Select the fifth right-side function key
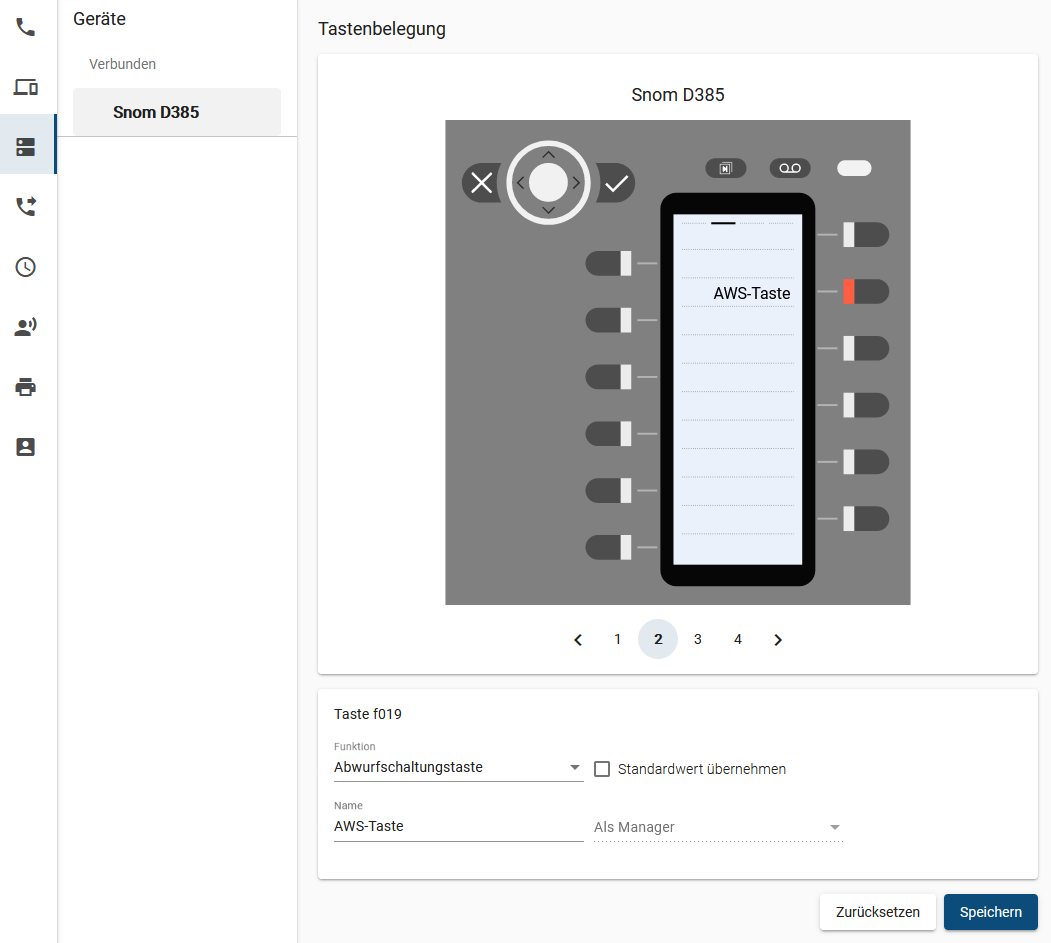The height and width of the screenshot is (943, 1051). [x=866, y=462]
